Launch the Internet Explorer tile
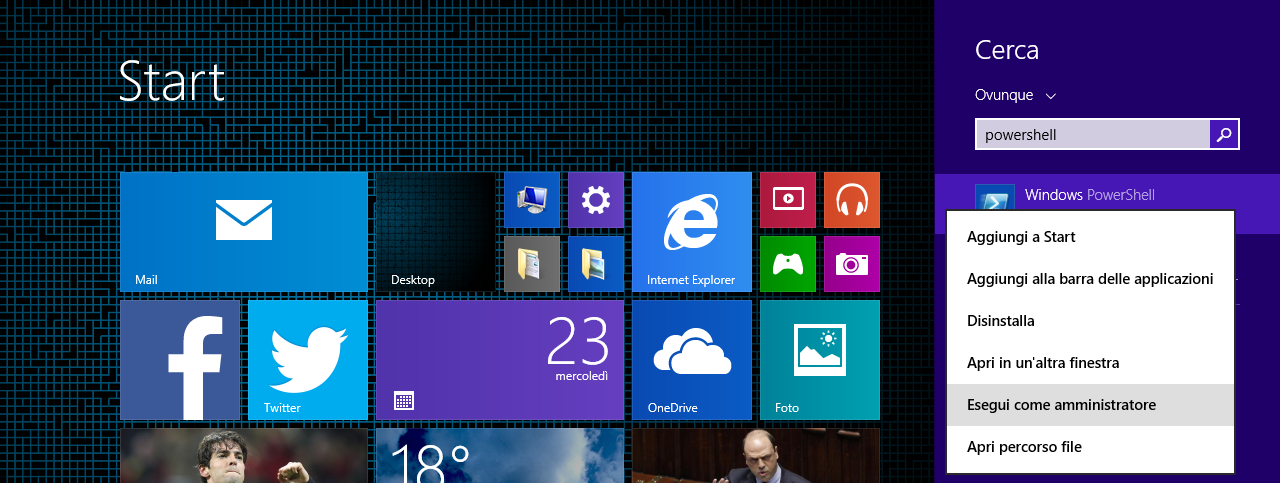 tap(692, 232)
